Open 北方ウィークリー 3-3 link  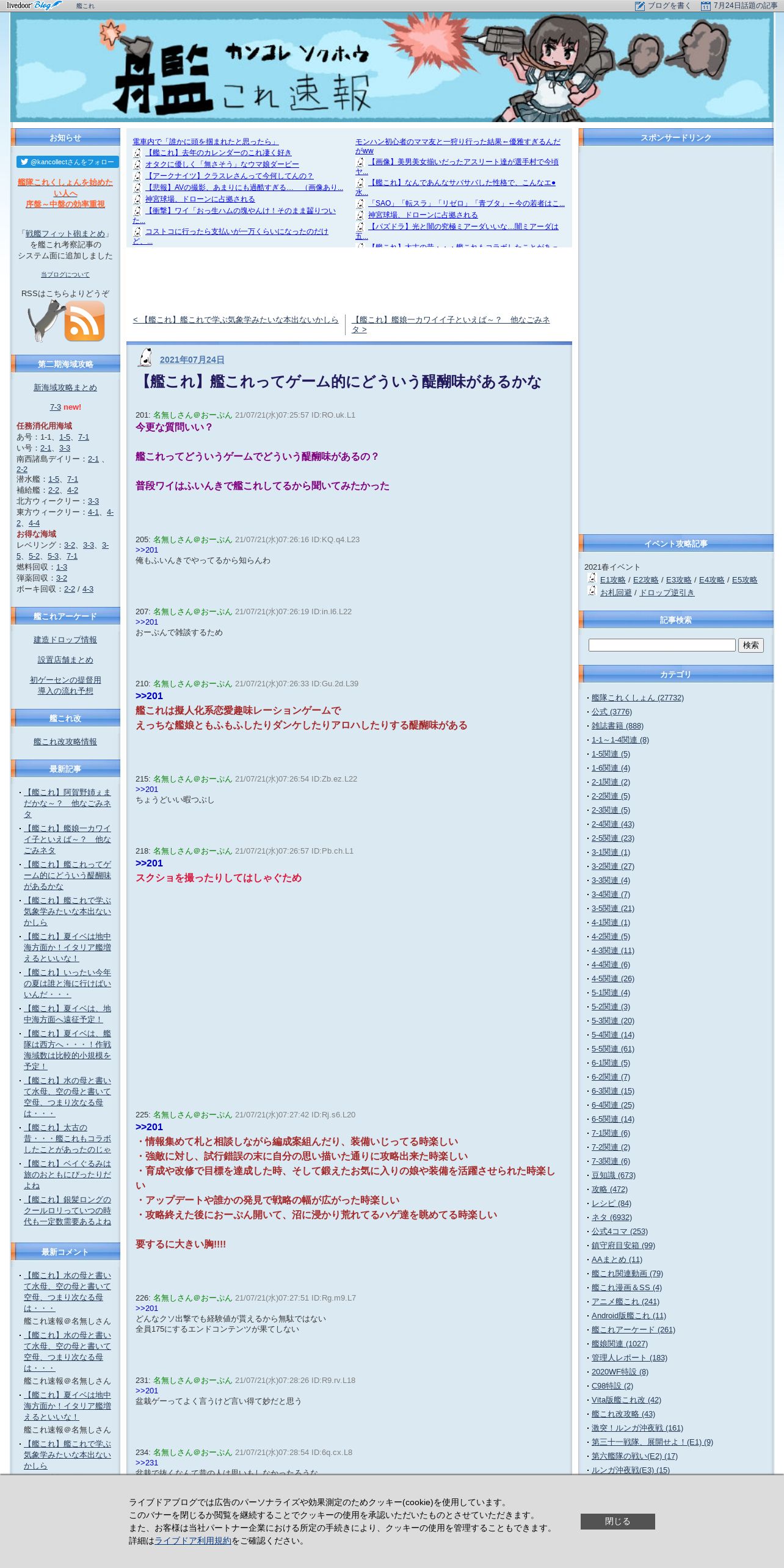pos(93,501)
